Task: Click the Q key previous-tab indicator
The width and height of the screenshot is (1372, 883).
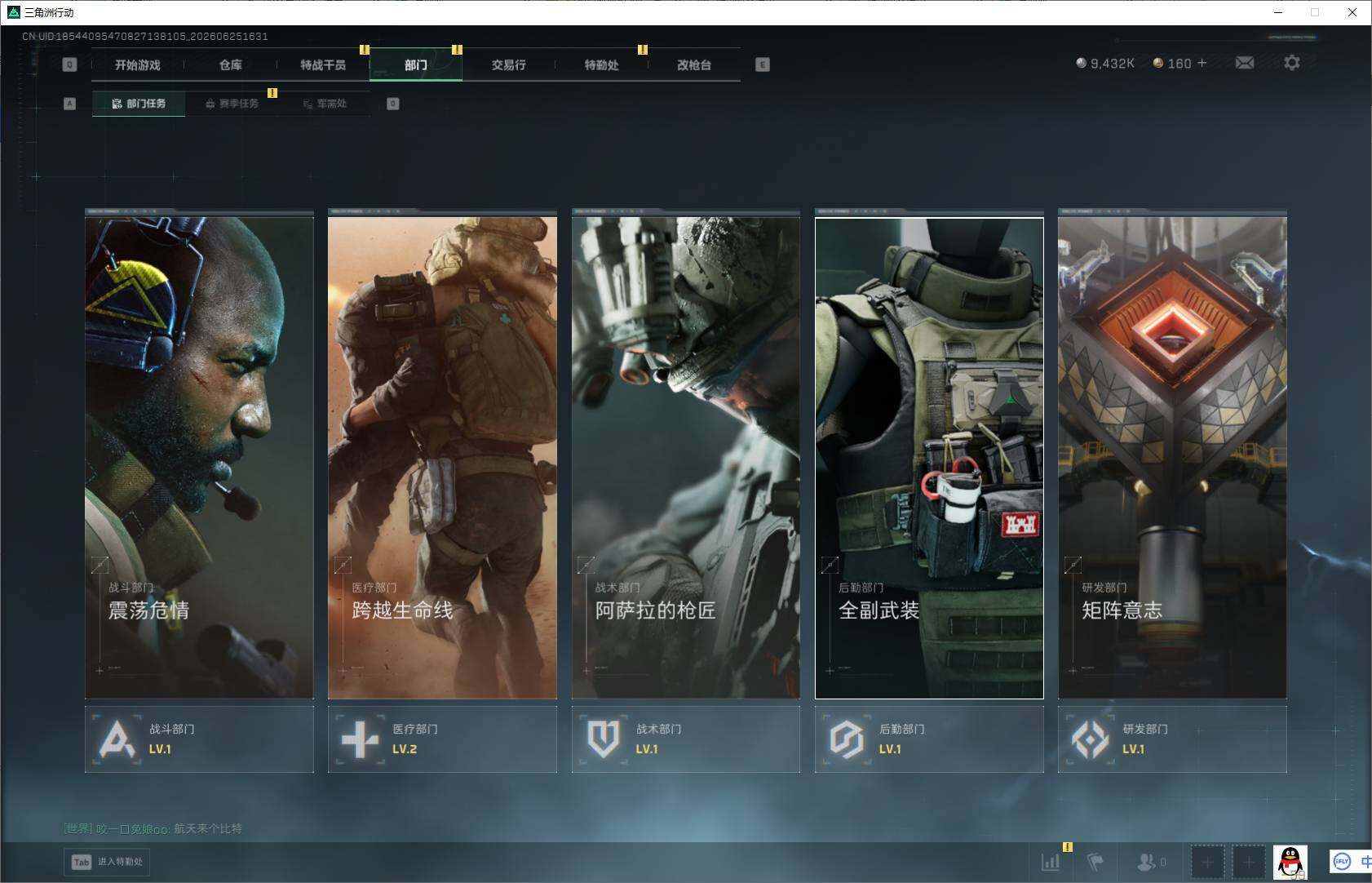Action: pyautogui.click(x=69, y=64)
